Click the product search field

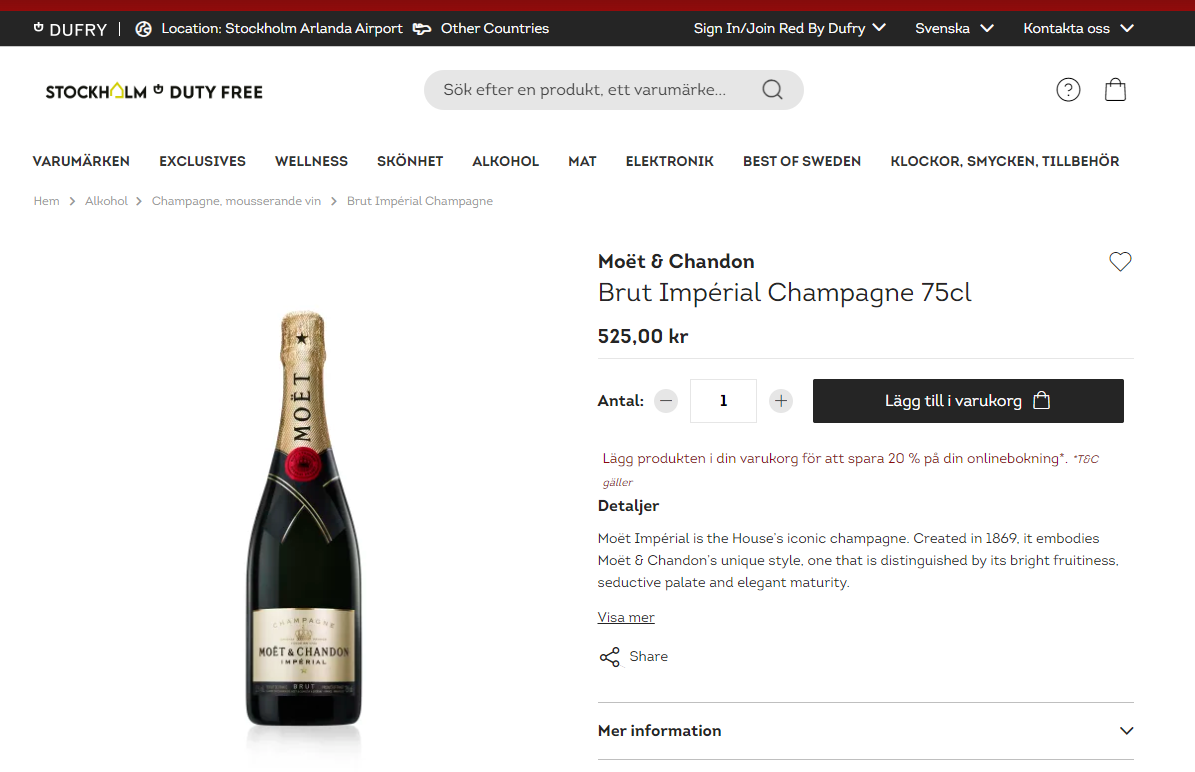[x=590, y=90]
